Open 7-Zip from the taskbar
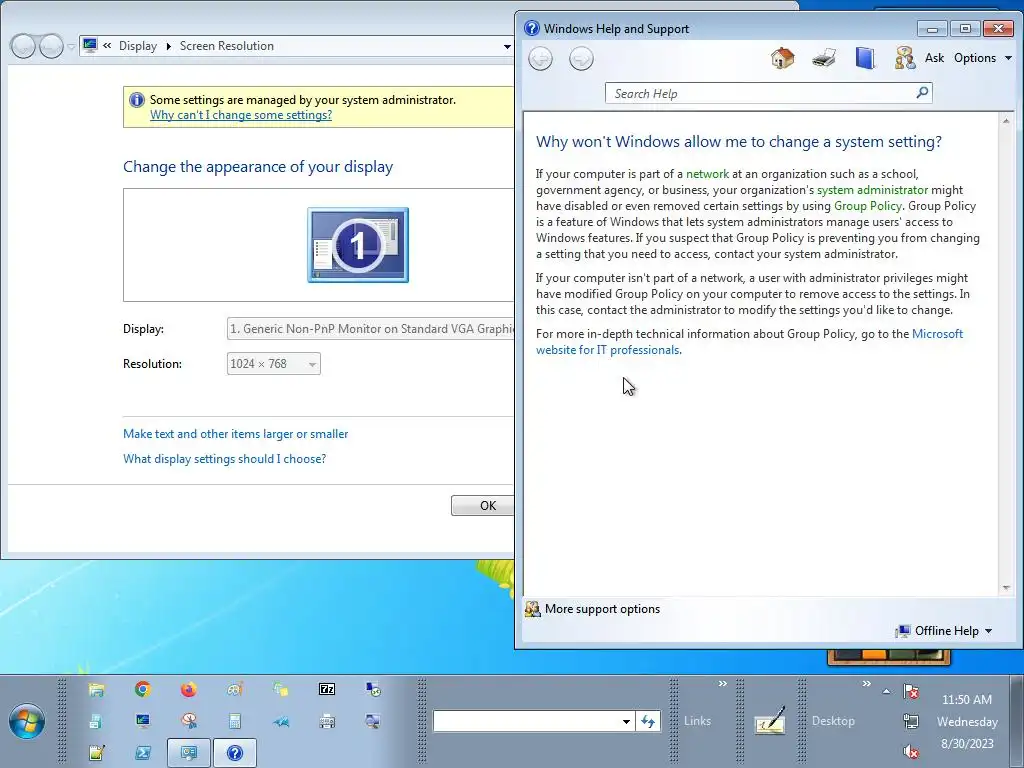 [x=327, y=690]
